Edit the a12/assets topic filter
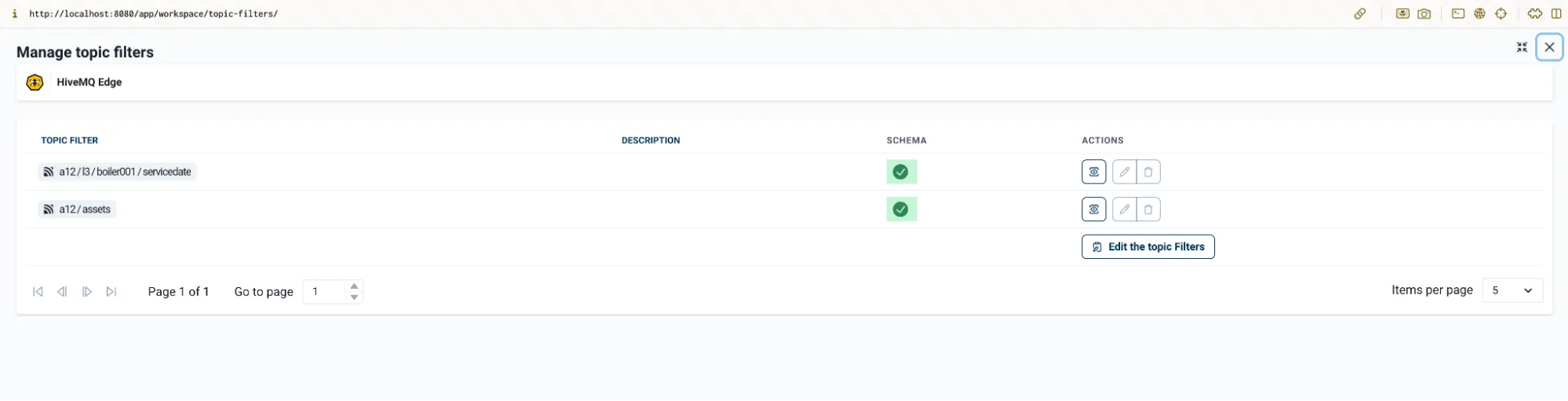The image size is (1568, 401). click(1124, 210)
